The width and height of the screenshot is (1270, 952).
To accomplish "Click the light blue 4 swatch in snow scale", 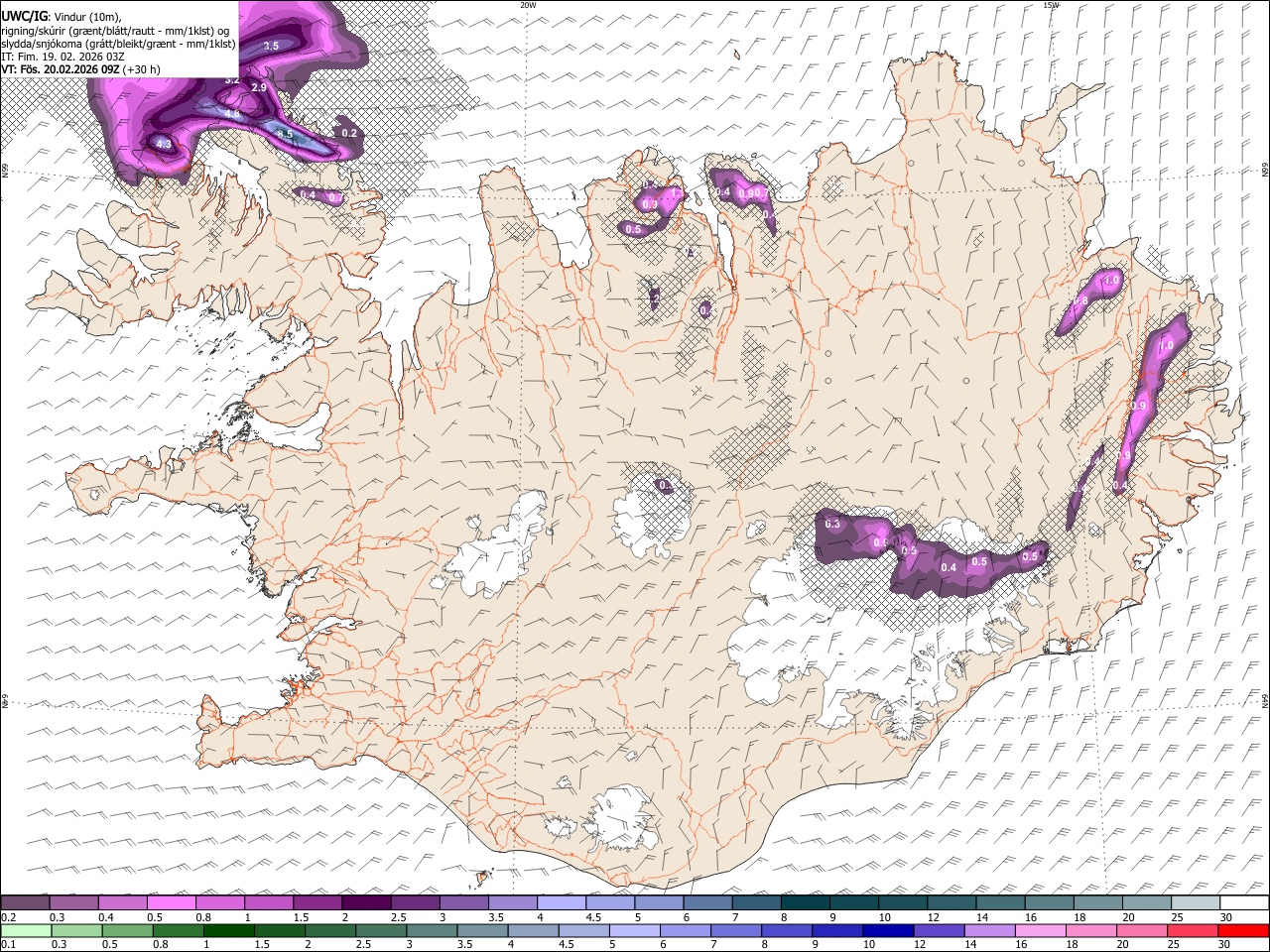I will pos(562,903).
